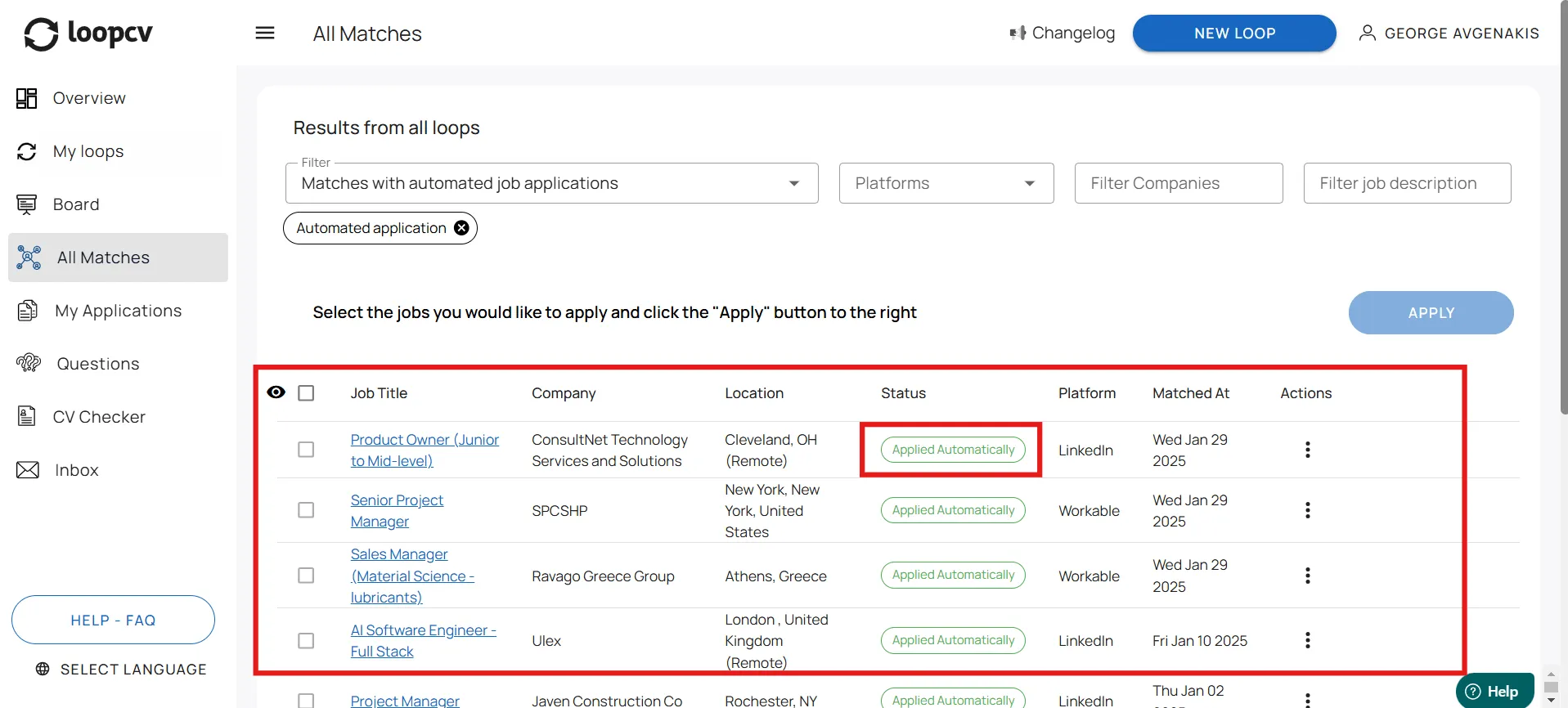Image resolution: width=1568 pixels, height=708 pixels.
Task: Click Applied Automatically badge for Ulex row
Action: coord(953,640)
